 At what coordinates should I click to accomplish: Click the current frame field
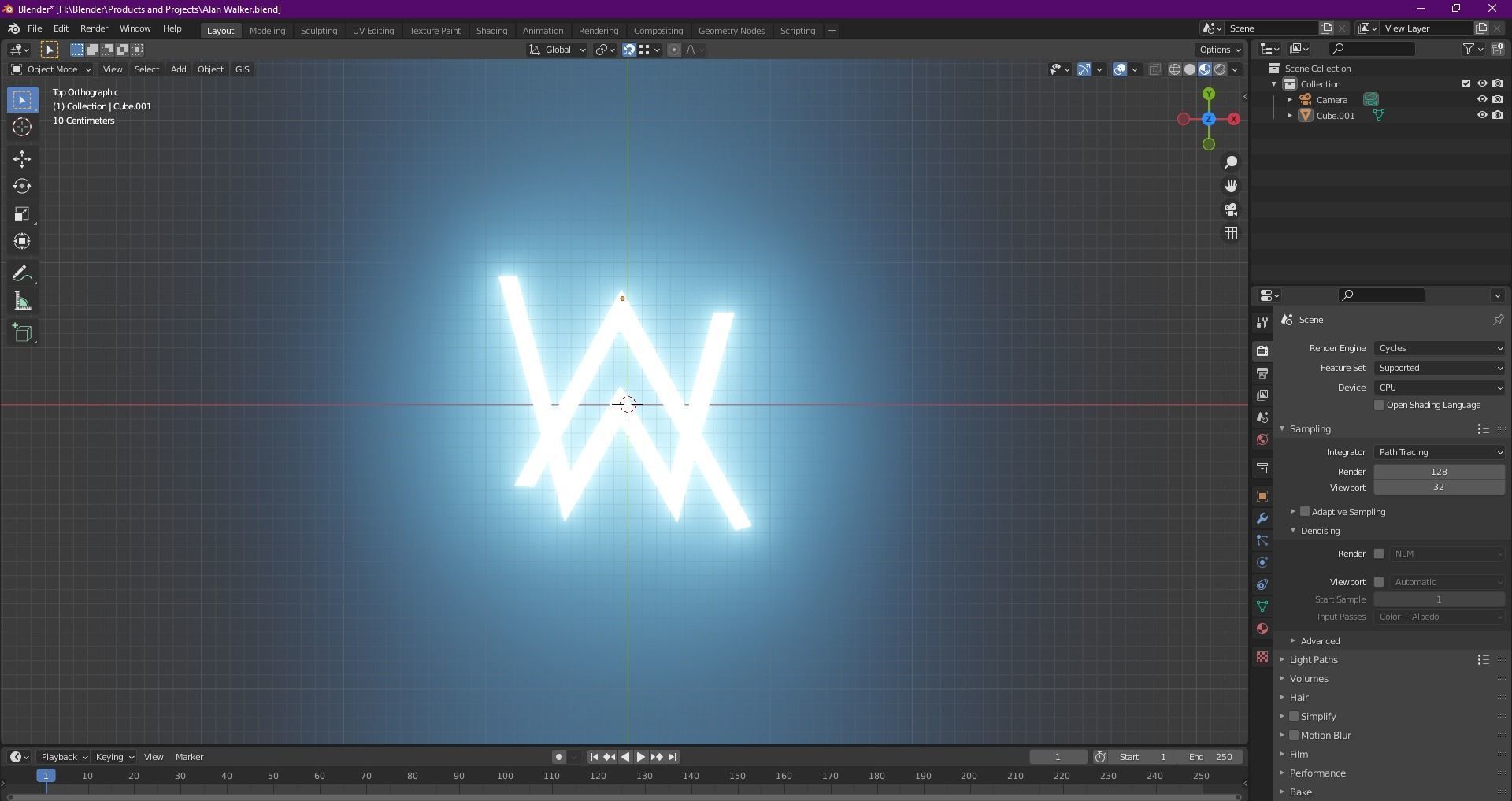[1058, 757]
